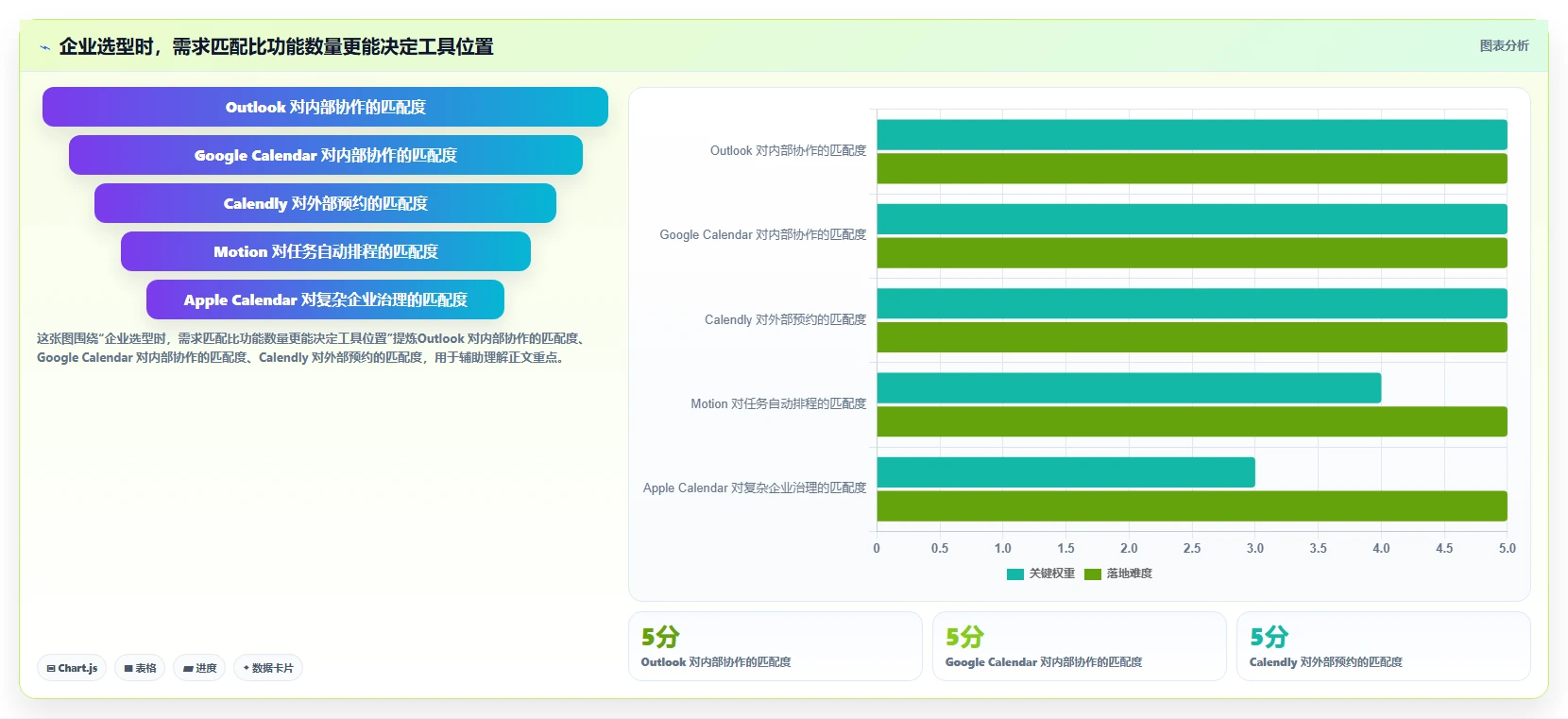Click the 进度 tag chip
1568x719 pixels.
[199, 668]
